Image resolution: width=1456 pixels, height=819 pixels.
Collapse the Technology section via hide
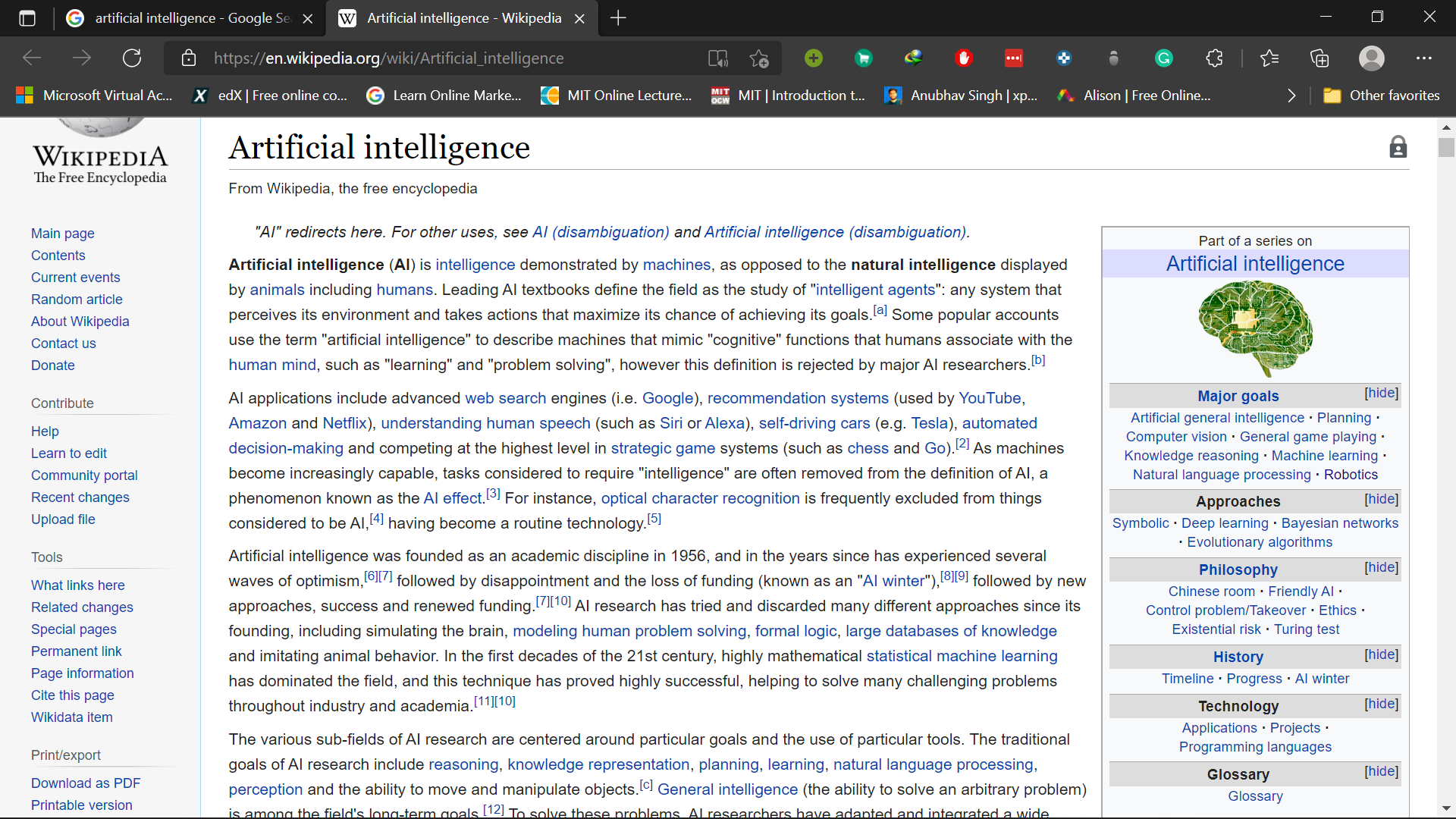point(1381,704)
